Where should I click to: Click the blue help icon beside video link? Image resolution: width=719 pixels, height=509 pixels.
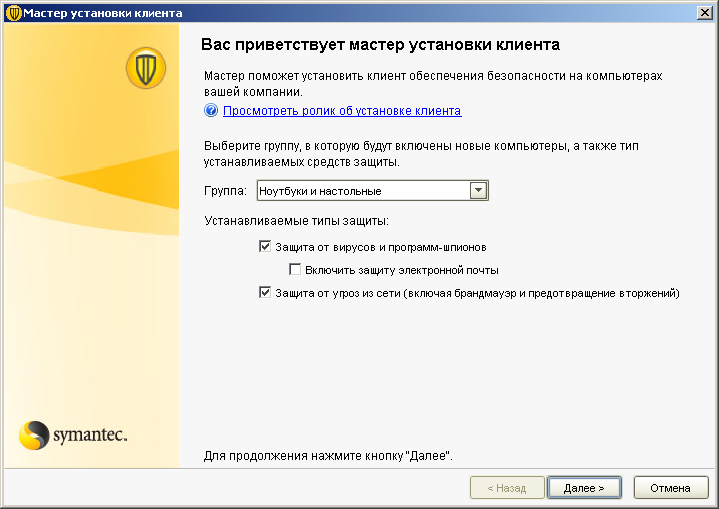pos(211,111)
